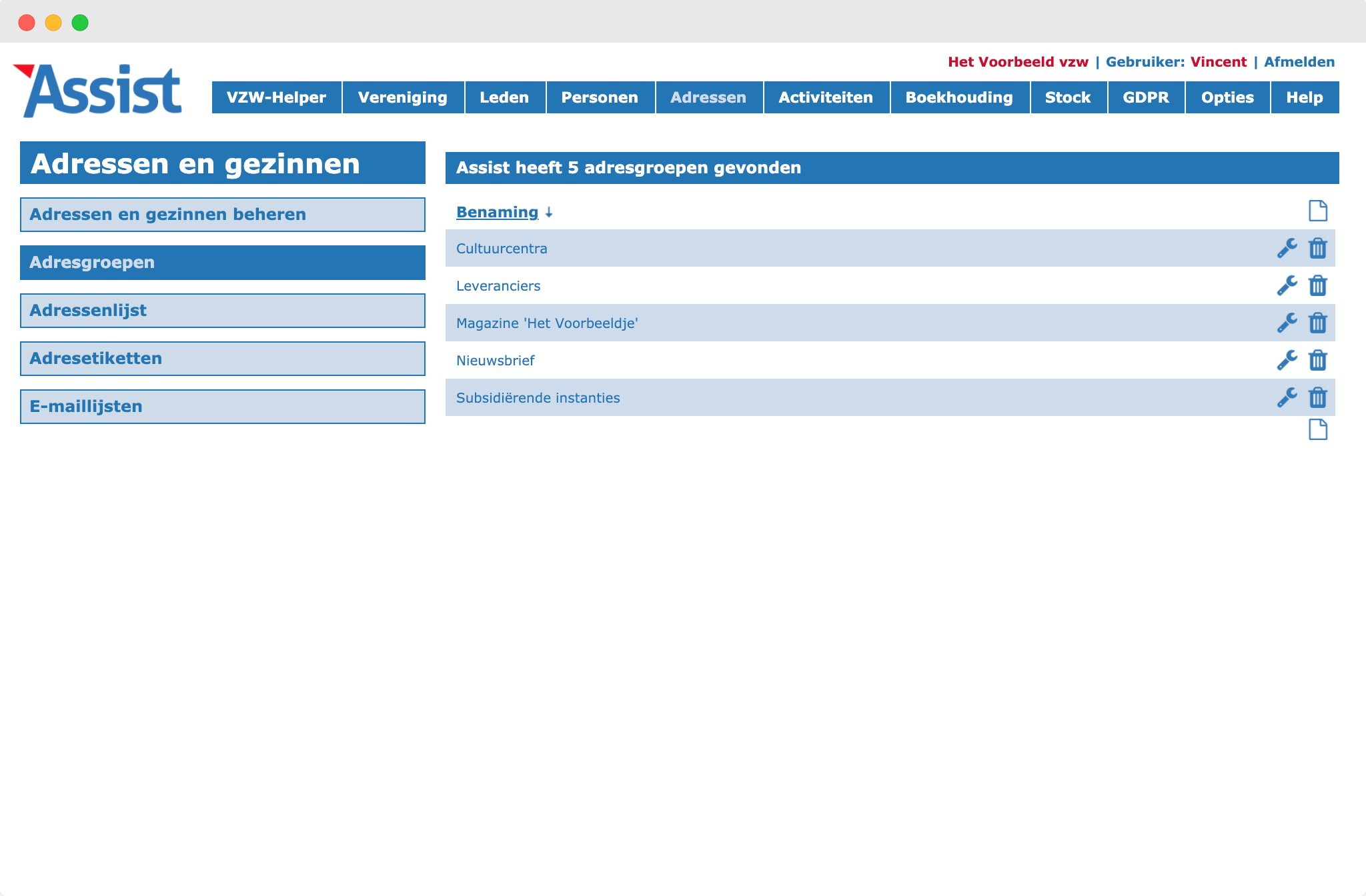1366x896 pixels.
Task: Open Adressen en gezinnen beheren
Action: point(223,215)
